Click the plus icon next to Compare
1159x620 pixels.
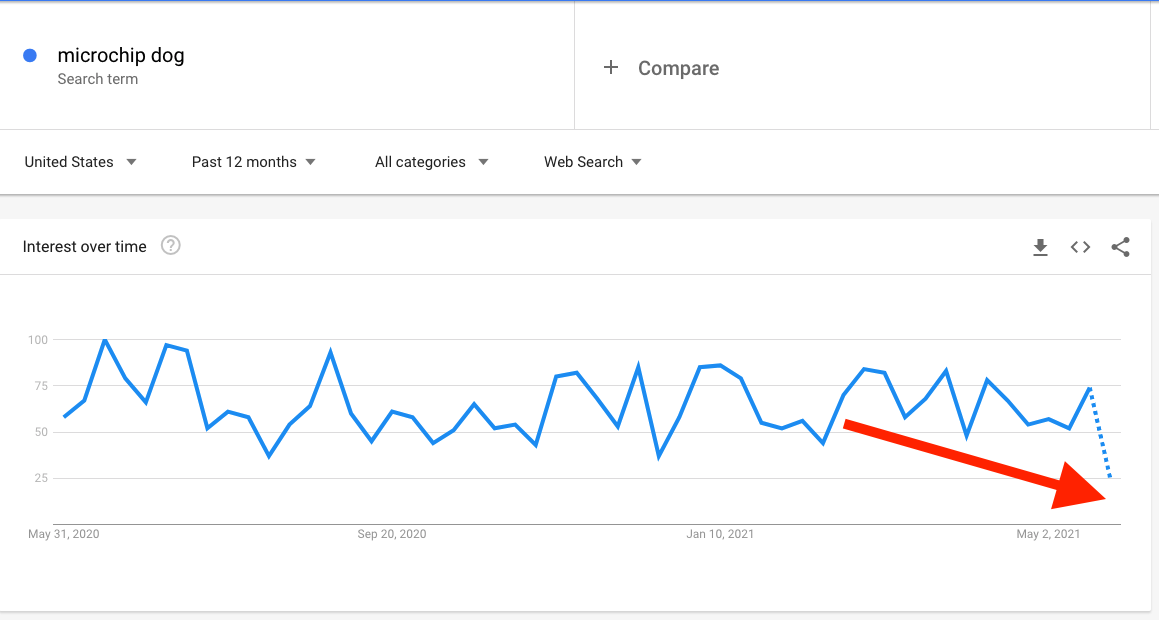pos(611,67)
